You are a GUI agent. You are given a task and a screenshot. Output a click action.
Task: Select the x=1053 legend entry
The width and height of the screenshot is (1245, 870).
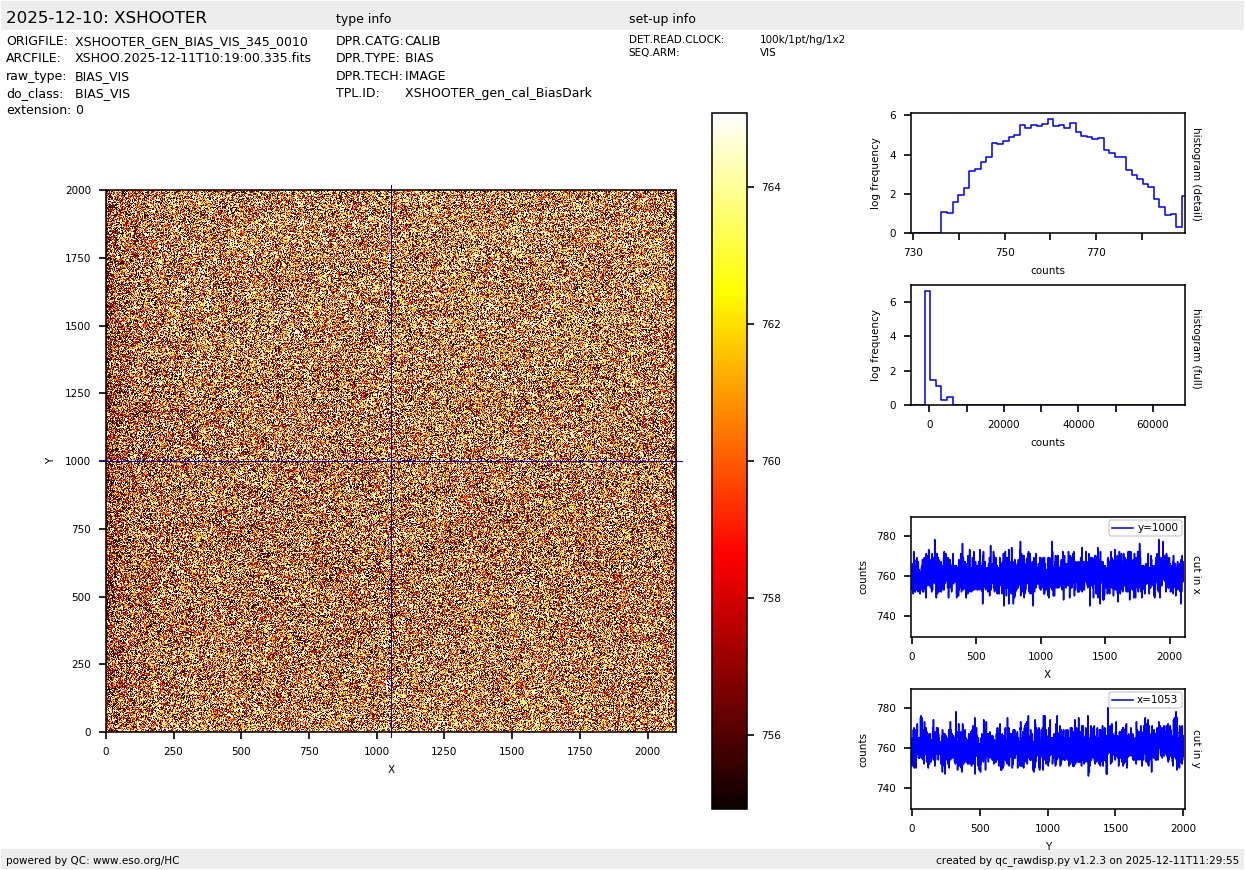pyautogui.click(x=1145, y=700)
